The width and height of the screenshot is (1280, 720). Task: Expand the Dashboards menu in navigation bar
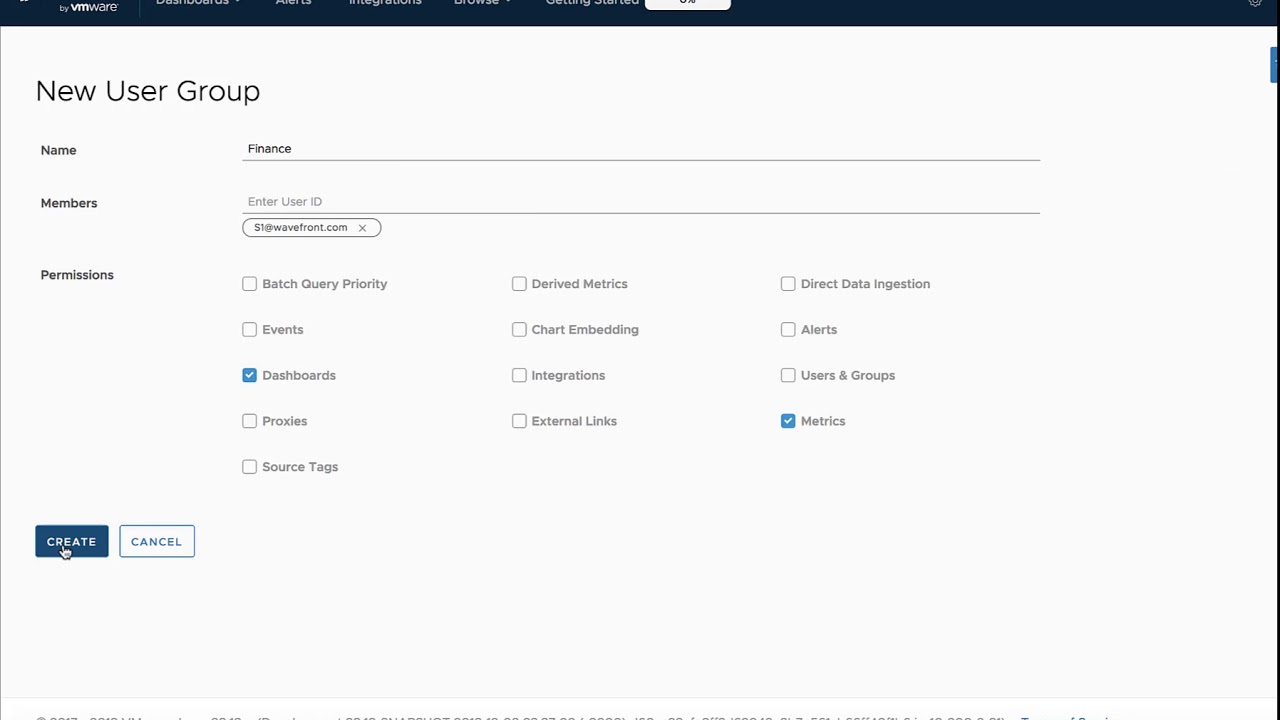pyautogui.click(x=197, y=3)
